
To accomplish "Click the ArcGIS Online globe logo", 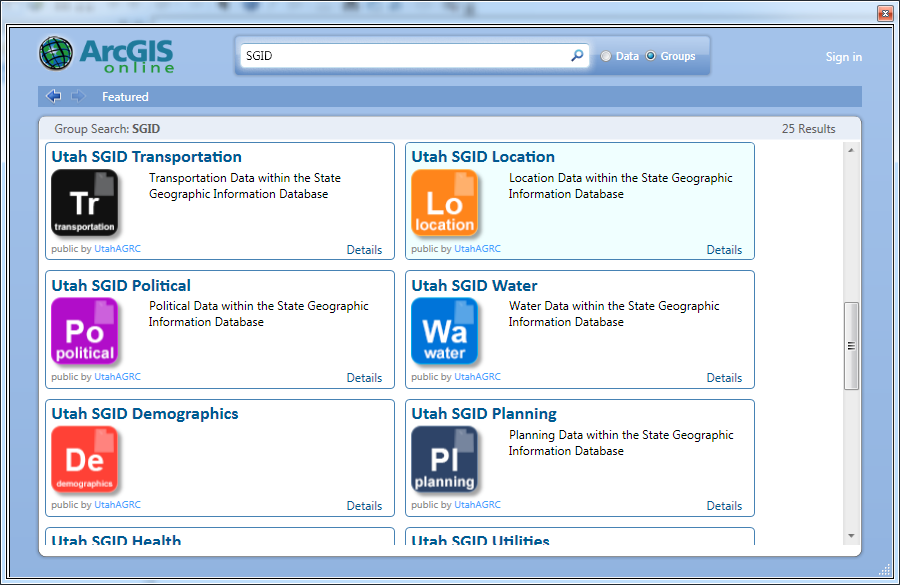I will (56, 54).
